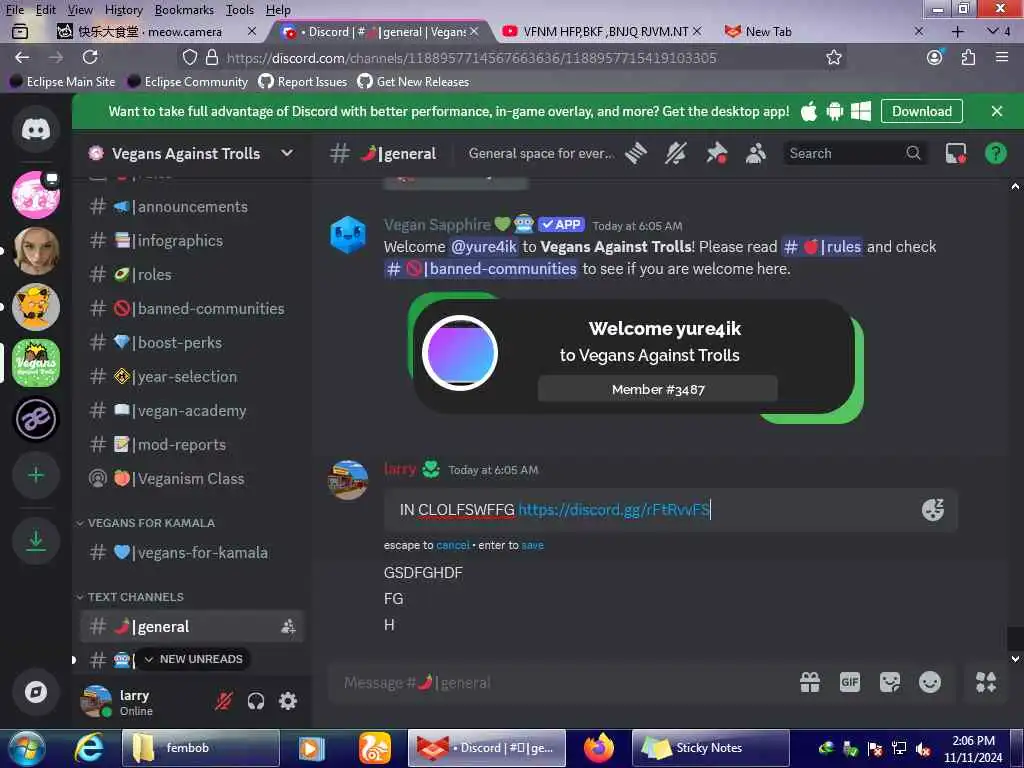
Task: Bookmark this page with the star icon
Action: pos(833,57)
